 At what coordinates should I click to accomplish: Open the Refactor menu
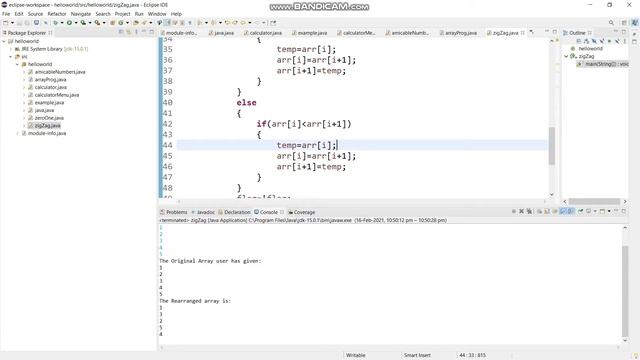[x=57, y=14]
